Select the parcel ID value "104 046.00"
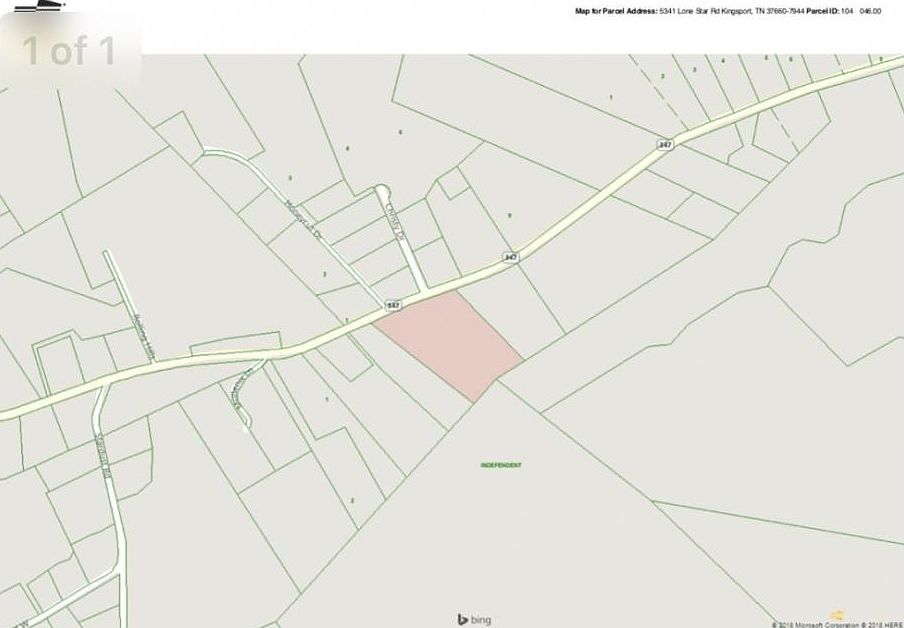 (861, 11)
